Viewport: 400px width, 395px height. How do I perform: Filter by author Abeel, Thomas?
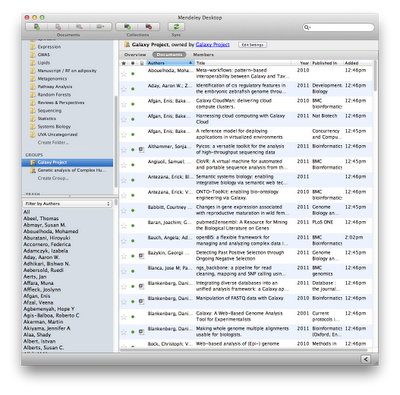(x=41, y=218)
